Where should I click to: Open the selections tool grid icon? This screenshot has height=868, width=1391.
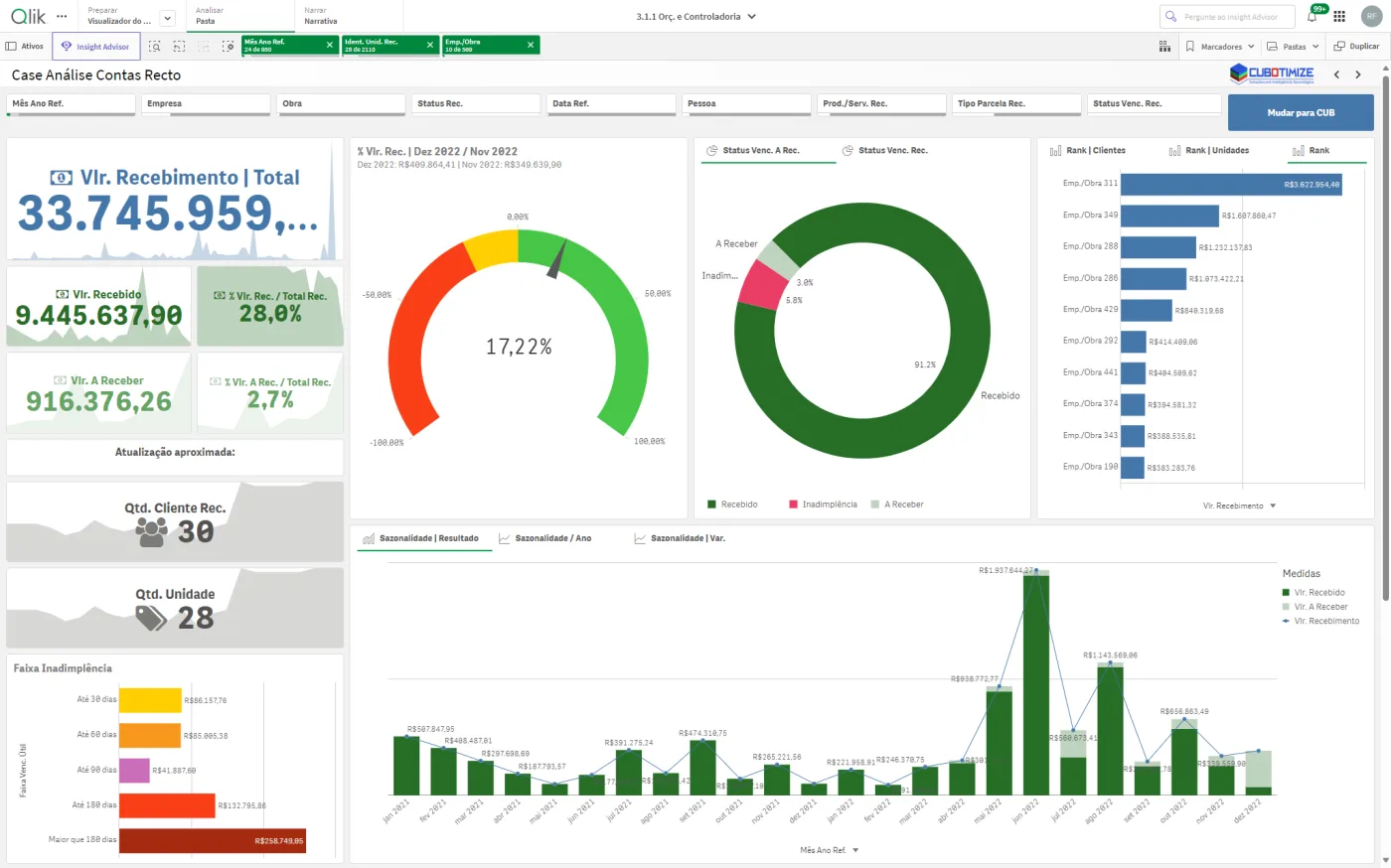(x=1164, y=47)
